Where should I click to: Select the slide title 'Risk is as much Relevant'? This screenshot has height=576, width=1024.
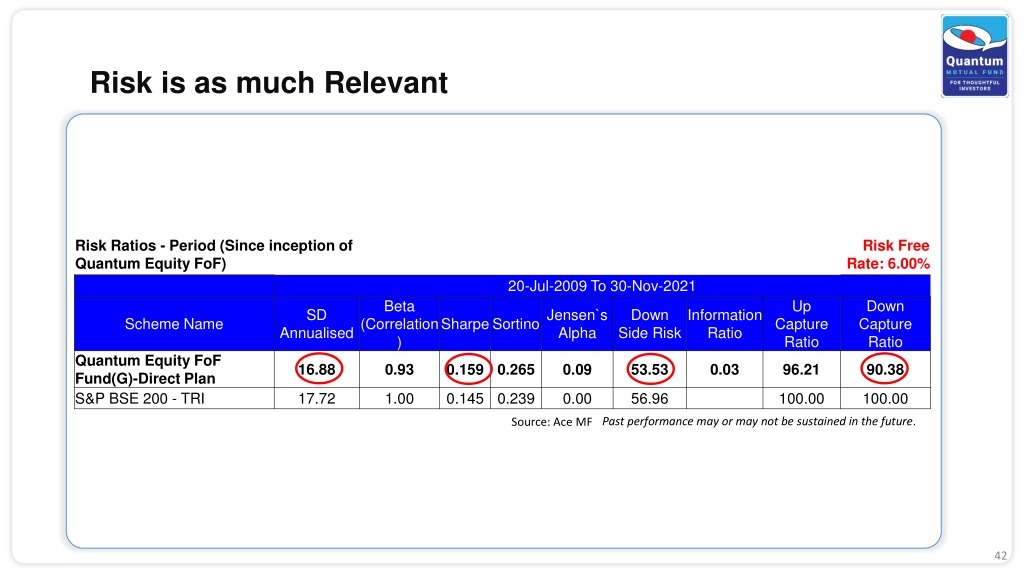(268, 83)
